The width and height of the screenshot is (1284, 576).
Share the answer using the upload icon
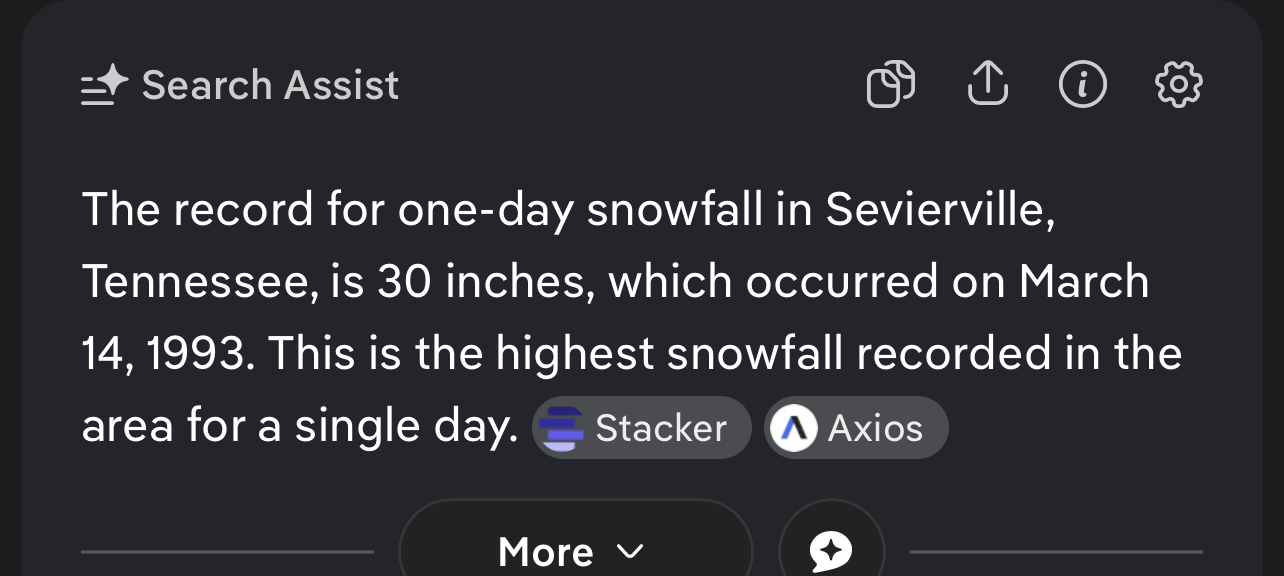point(987,83)
